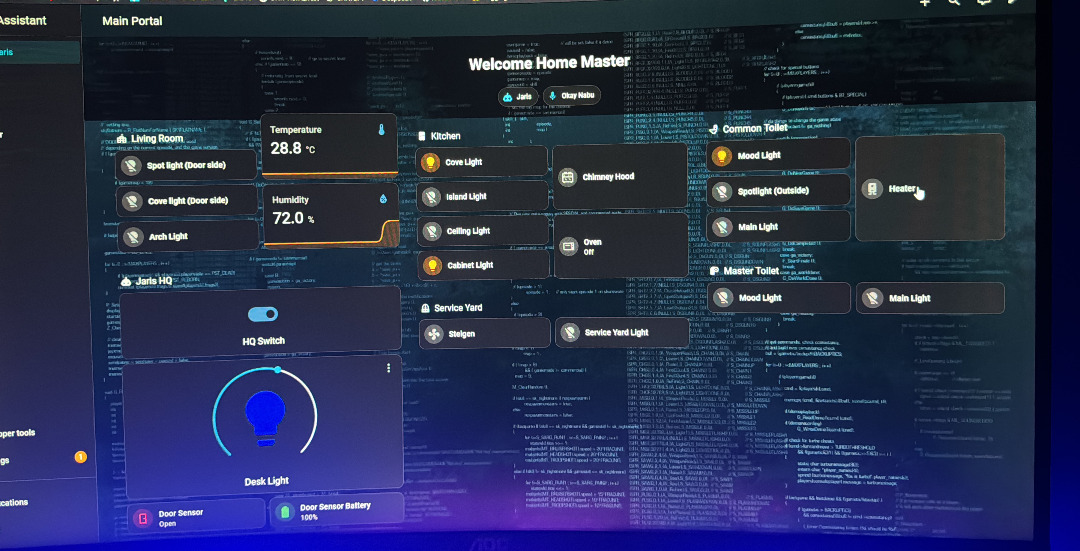Click the thermometer icon on Temperature card

(x=381, y=129)
